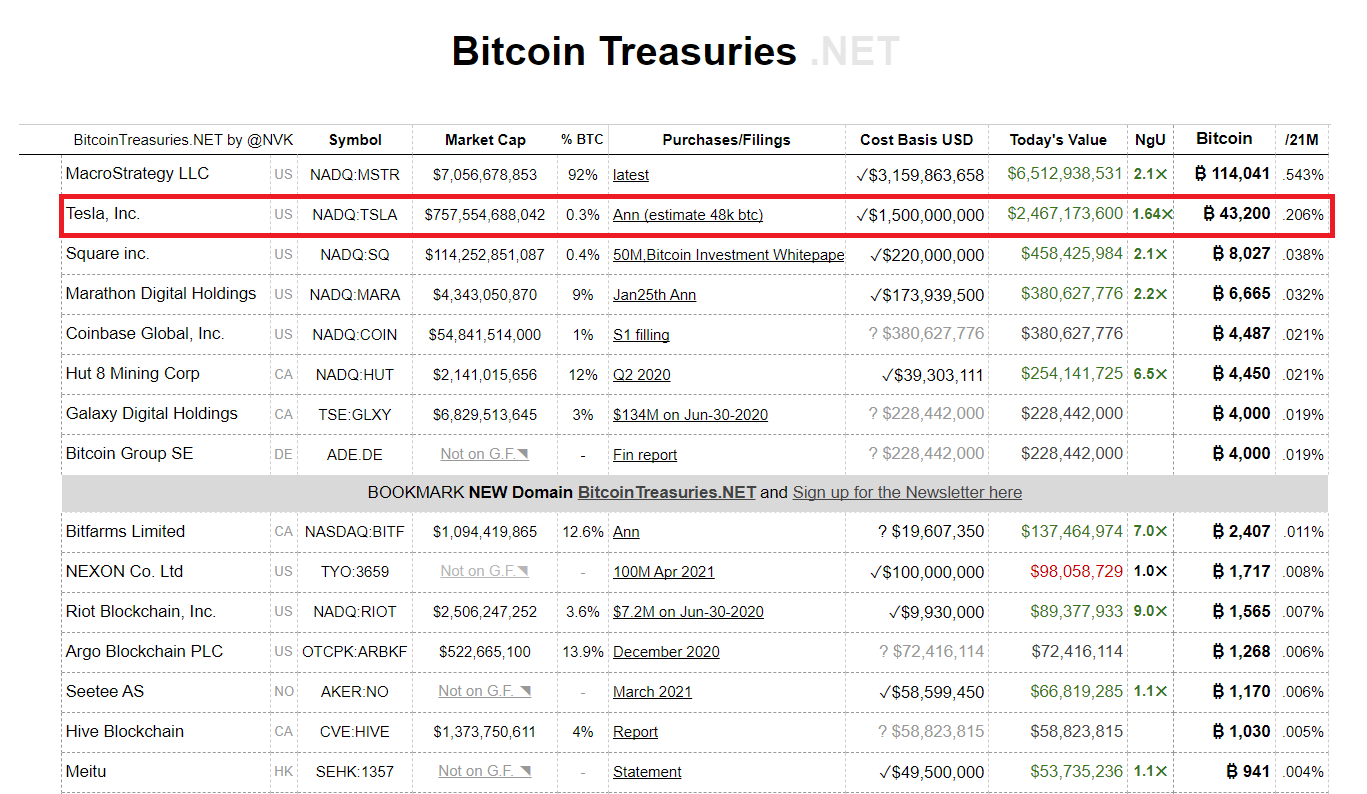Select 'Marathon Digital Holdings' company name
Screen dimensions: 1367x794
pyautogui.click(x=161, y=294)
